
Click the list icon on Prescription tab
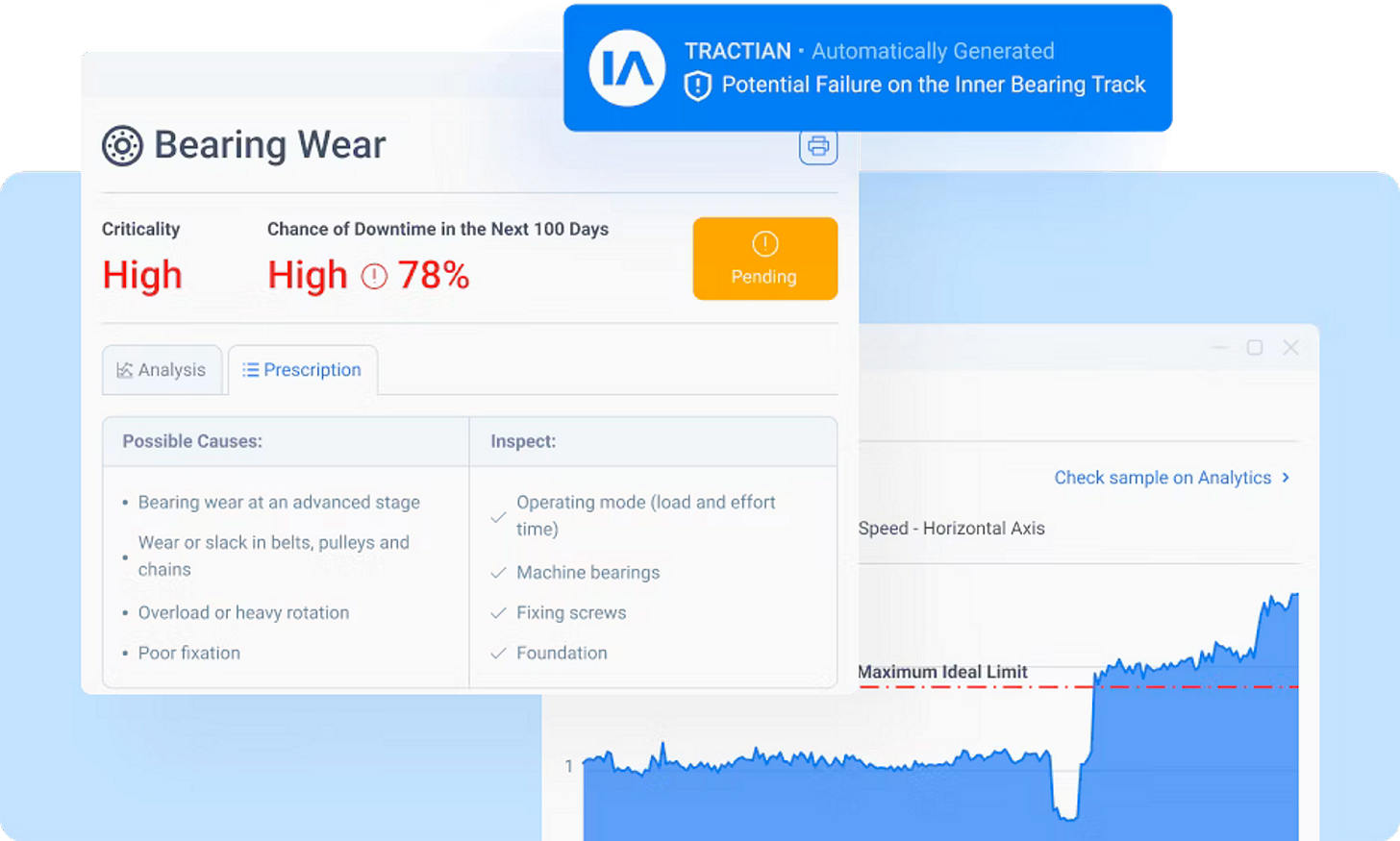click(x=250, y=370)
